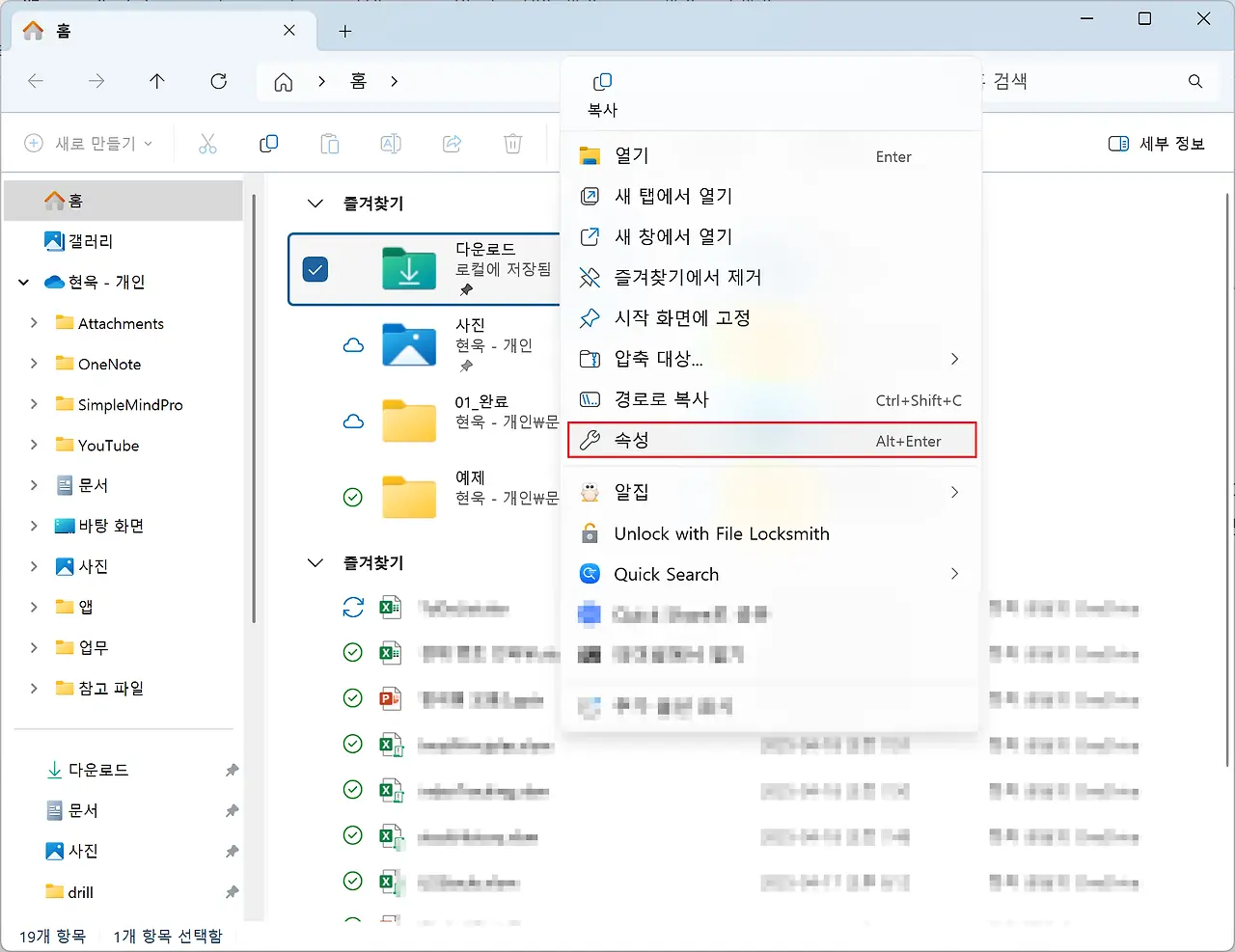Select the Rename icon in the toolbar
This screenshot has width=1235, height=952.
tap(390, 143)
